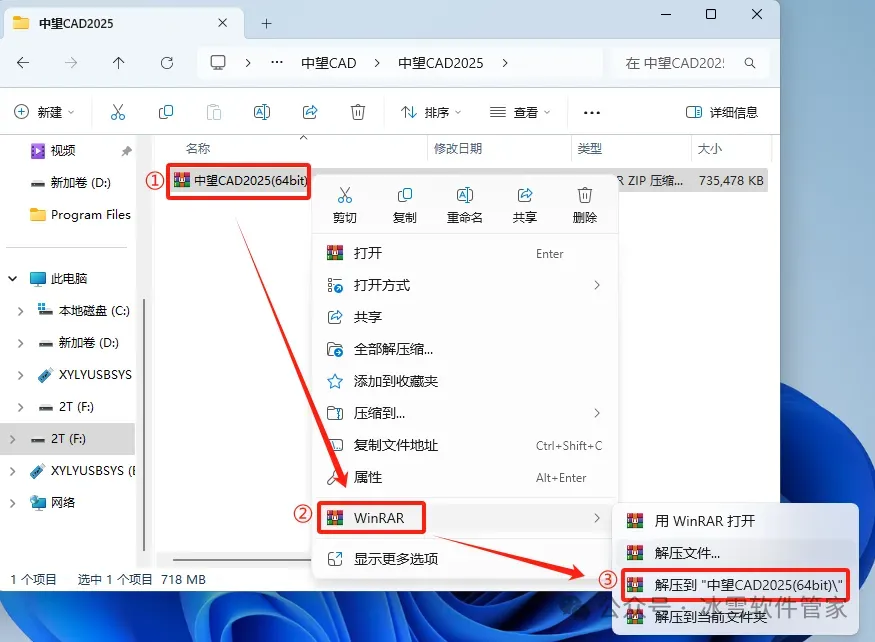875x642 pixels.
Task: Expand XYLYUSBSYS under 此电脑
Action: click(20, 375)
